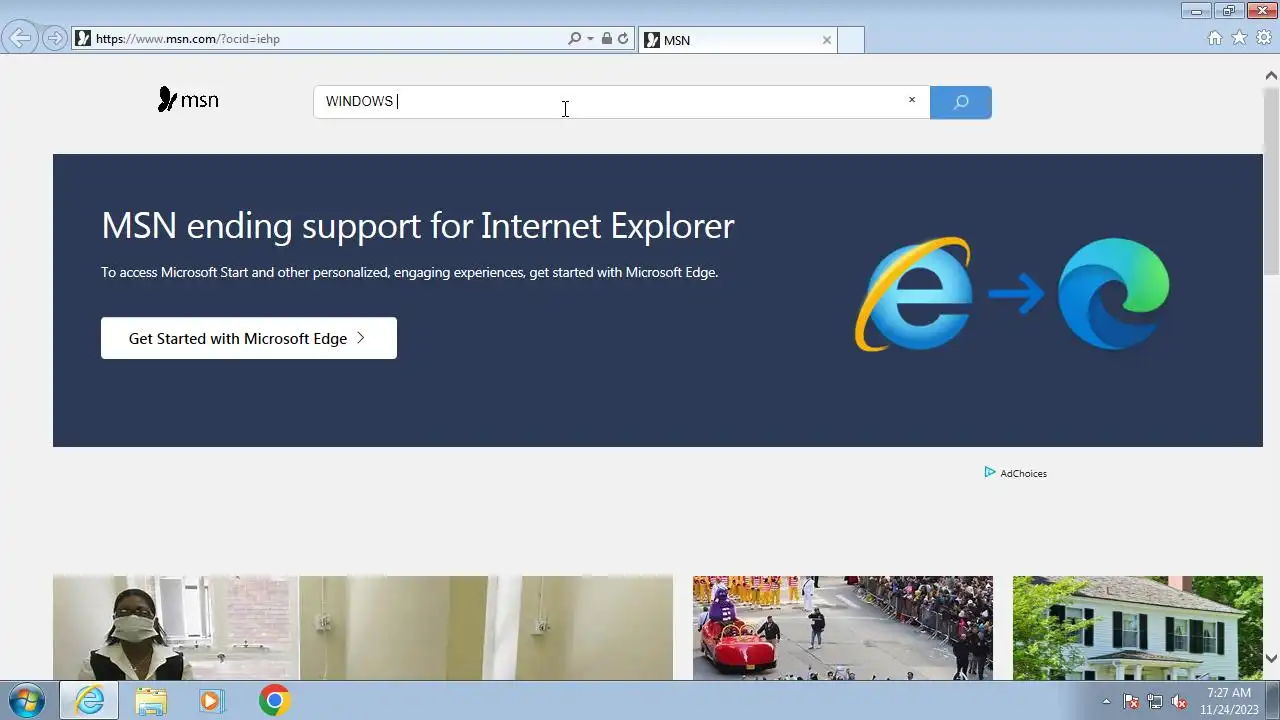Image resolution: width=1280 pixels, height=720 pixels.
Task: Open the IE Tools gear menu
Action: pyautogui.click(x=1264, y=38)
